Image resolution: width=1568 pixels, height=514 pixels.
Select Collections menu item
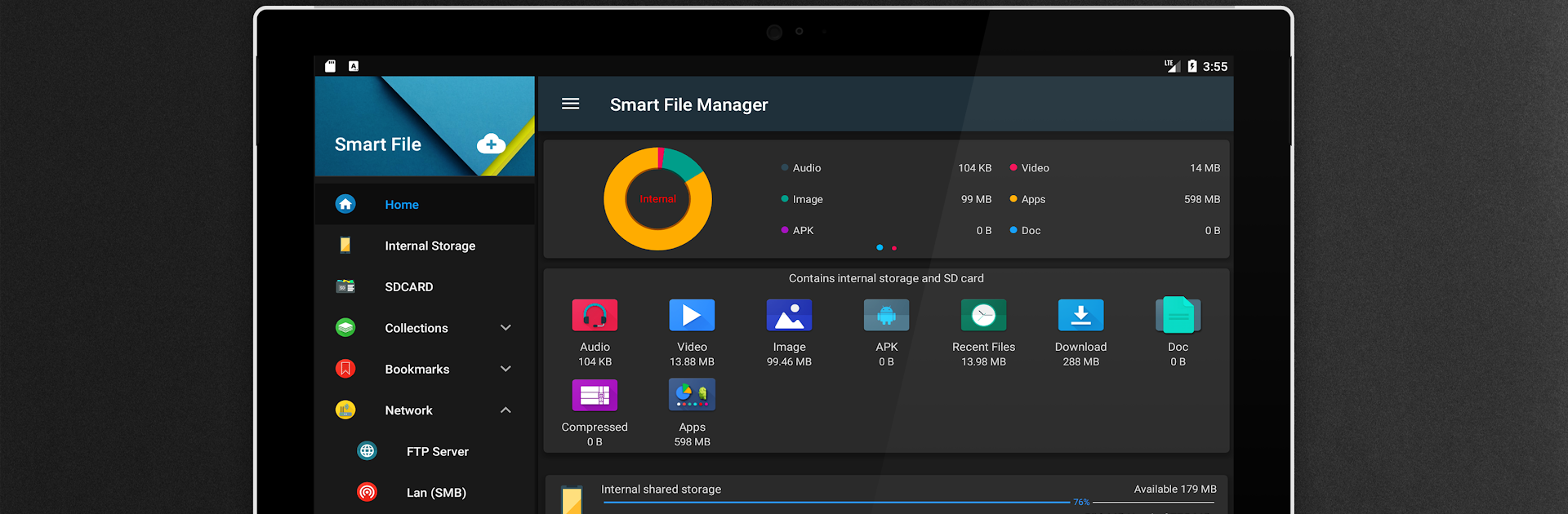tap(425, 327)
